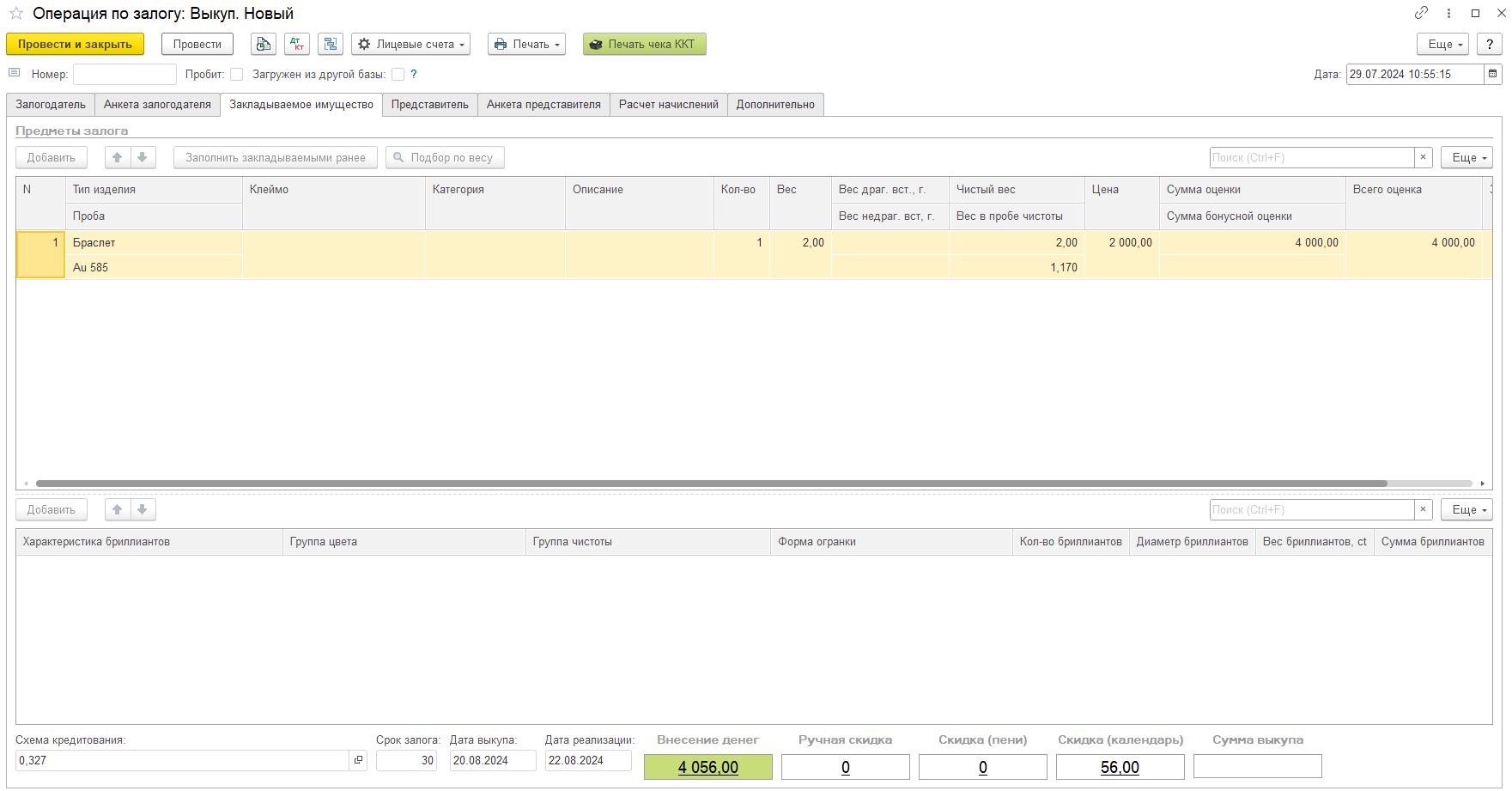Add the form to favorites with the star icon
Image resolution: width=1512 pixels, height=791 pixels.
pyautogui.click(x=15, y=14)
